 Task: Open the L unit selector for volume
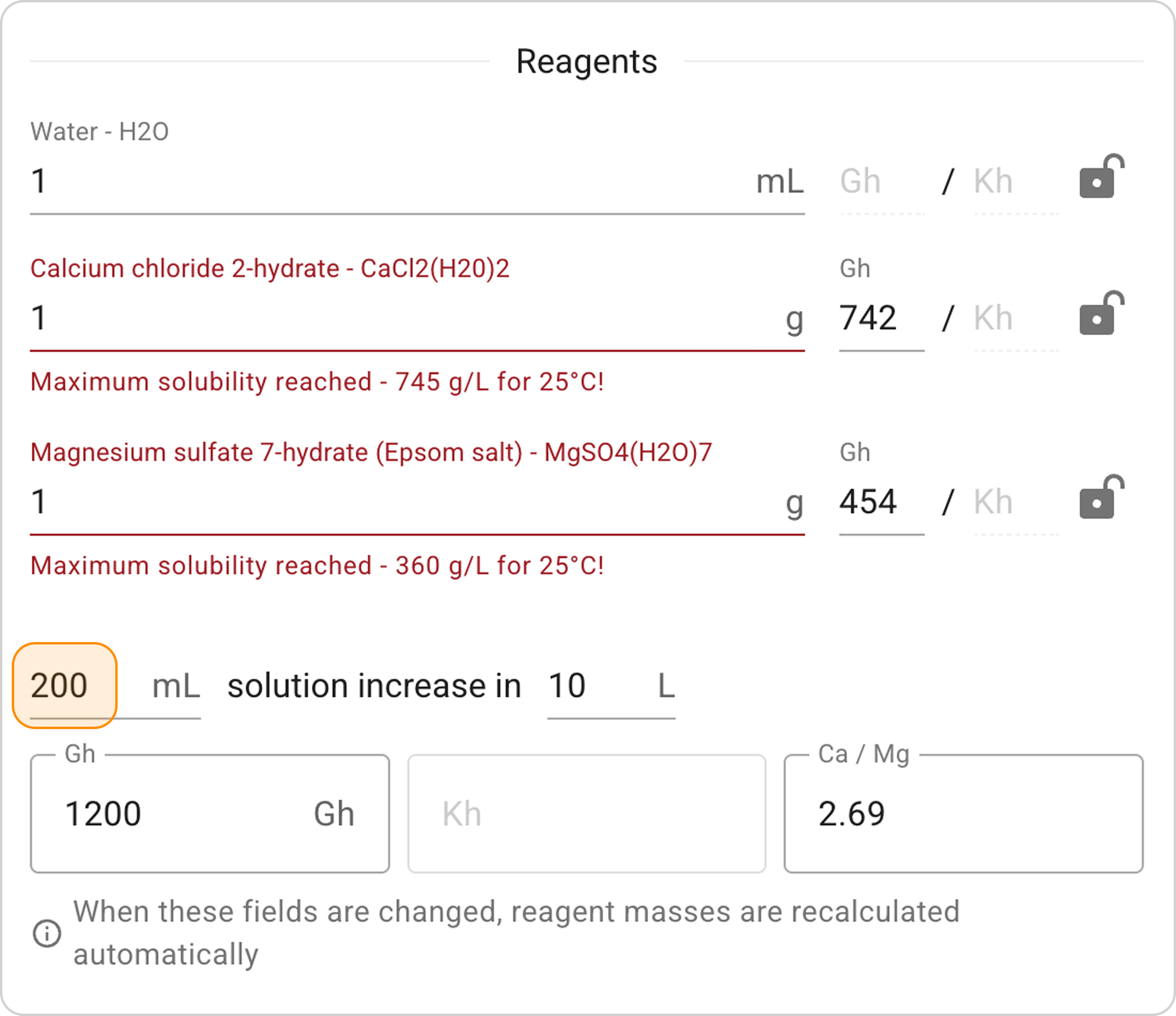click(666, 686)
